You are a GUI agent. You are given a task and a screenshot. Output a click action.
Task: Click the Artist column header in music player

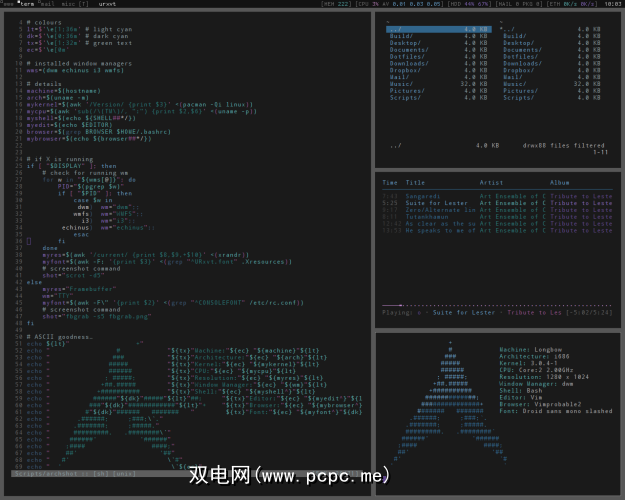click(491, 183)
